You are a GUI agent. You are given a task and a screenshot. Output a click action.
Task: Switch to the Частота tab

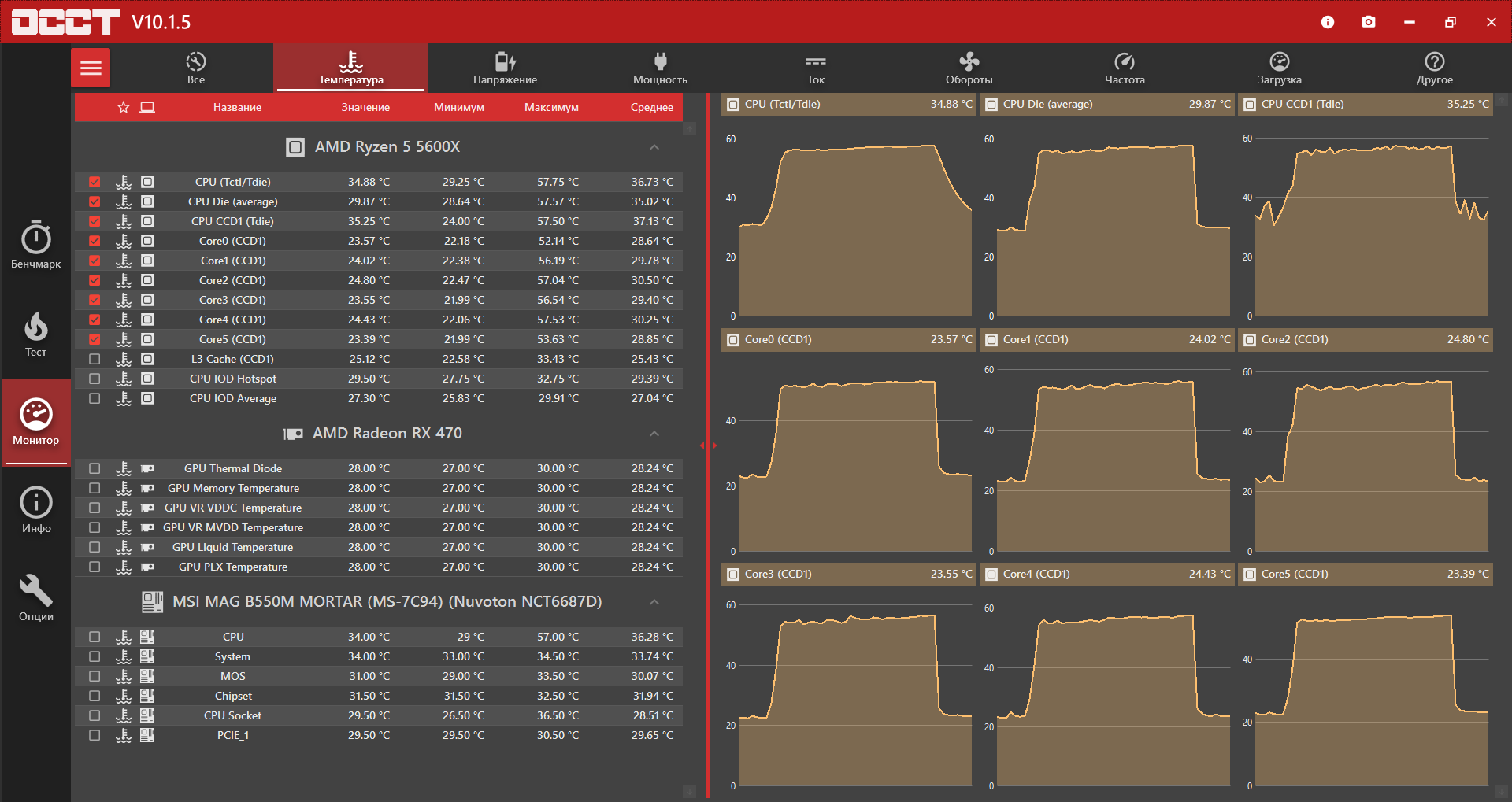coord(1125,68)
